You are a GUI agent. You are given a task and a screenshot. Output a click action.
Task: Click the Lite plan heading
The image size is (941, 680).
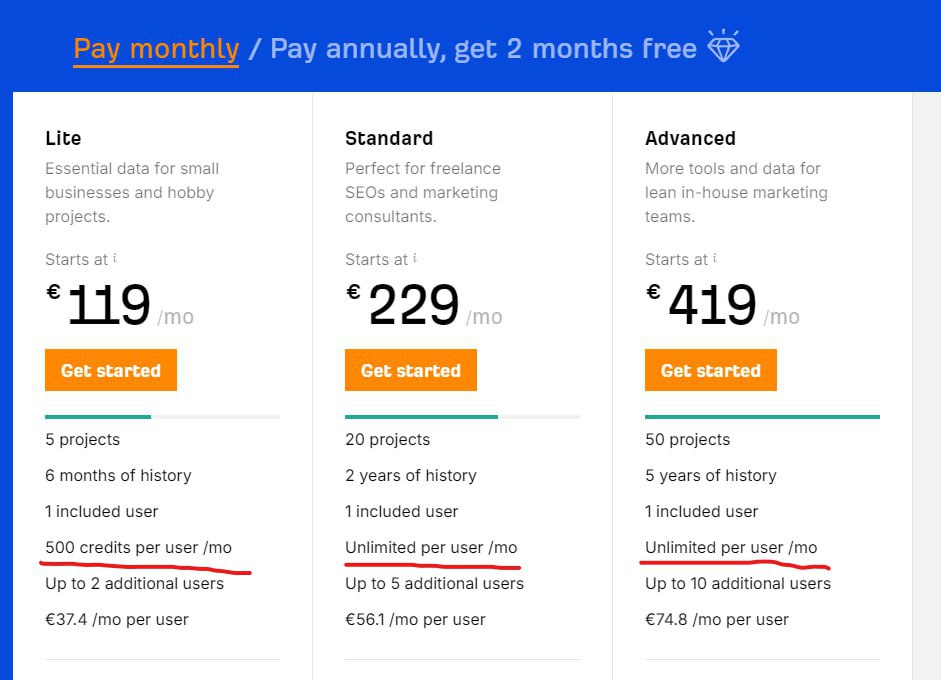click(63, 138)
